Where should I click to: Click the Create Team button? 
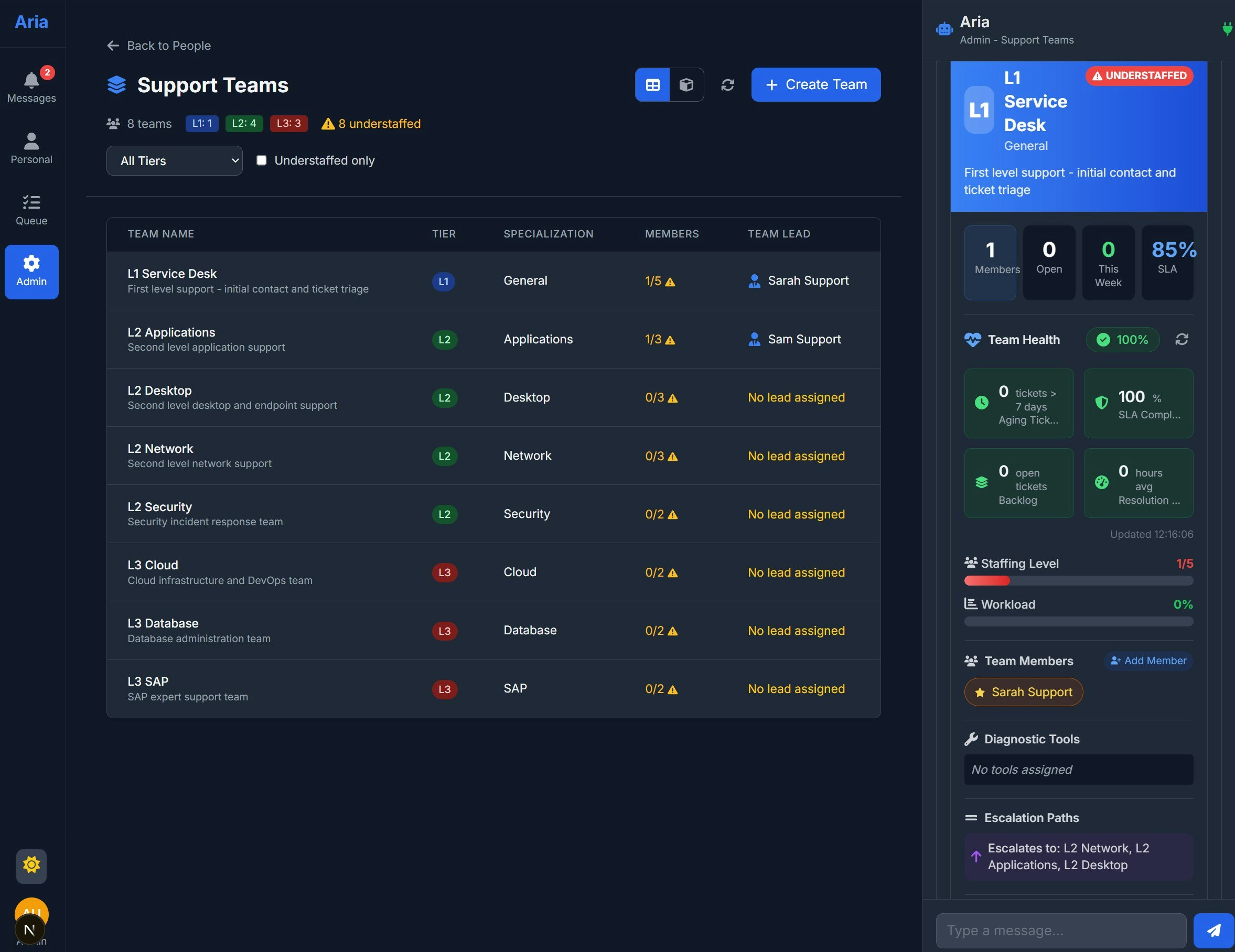815,84
